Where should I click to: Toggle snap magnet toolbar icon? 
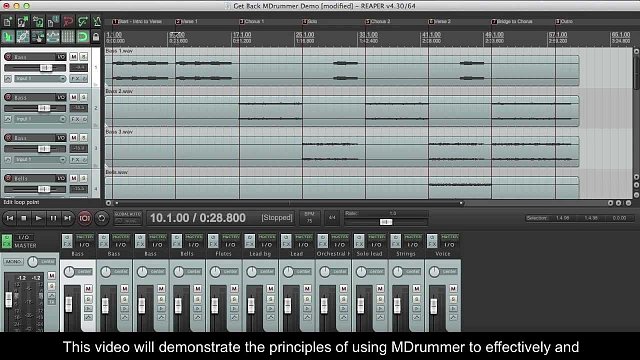[x=82, y=37]
